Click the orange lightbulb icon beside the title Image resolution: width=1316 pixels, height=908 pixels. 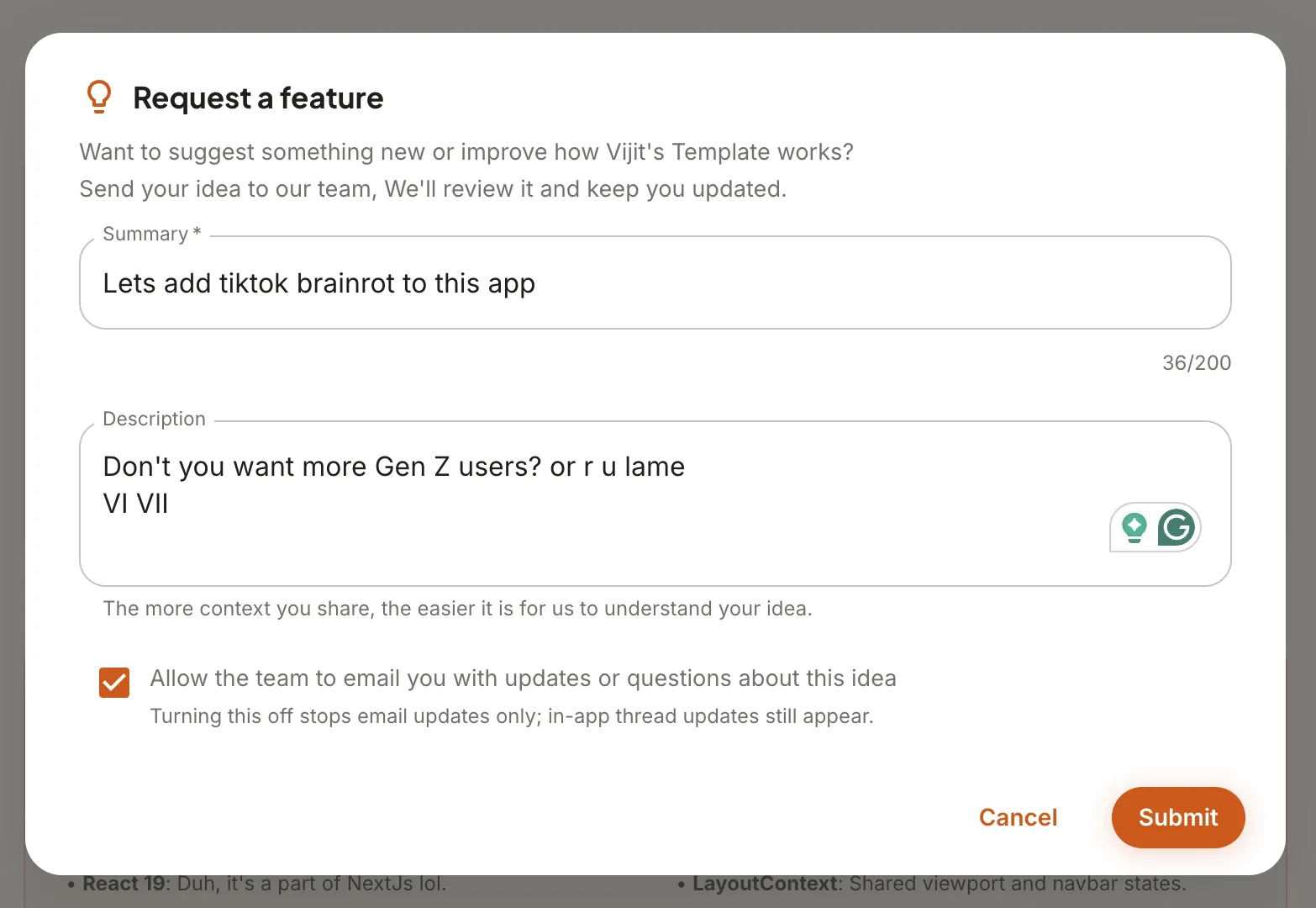pyautogui.click(x=99, y=97)
